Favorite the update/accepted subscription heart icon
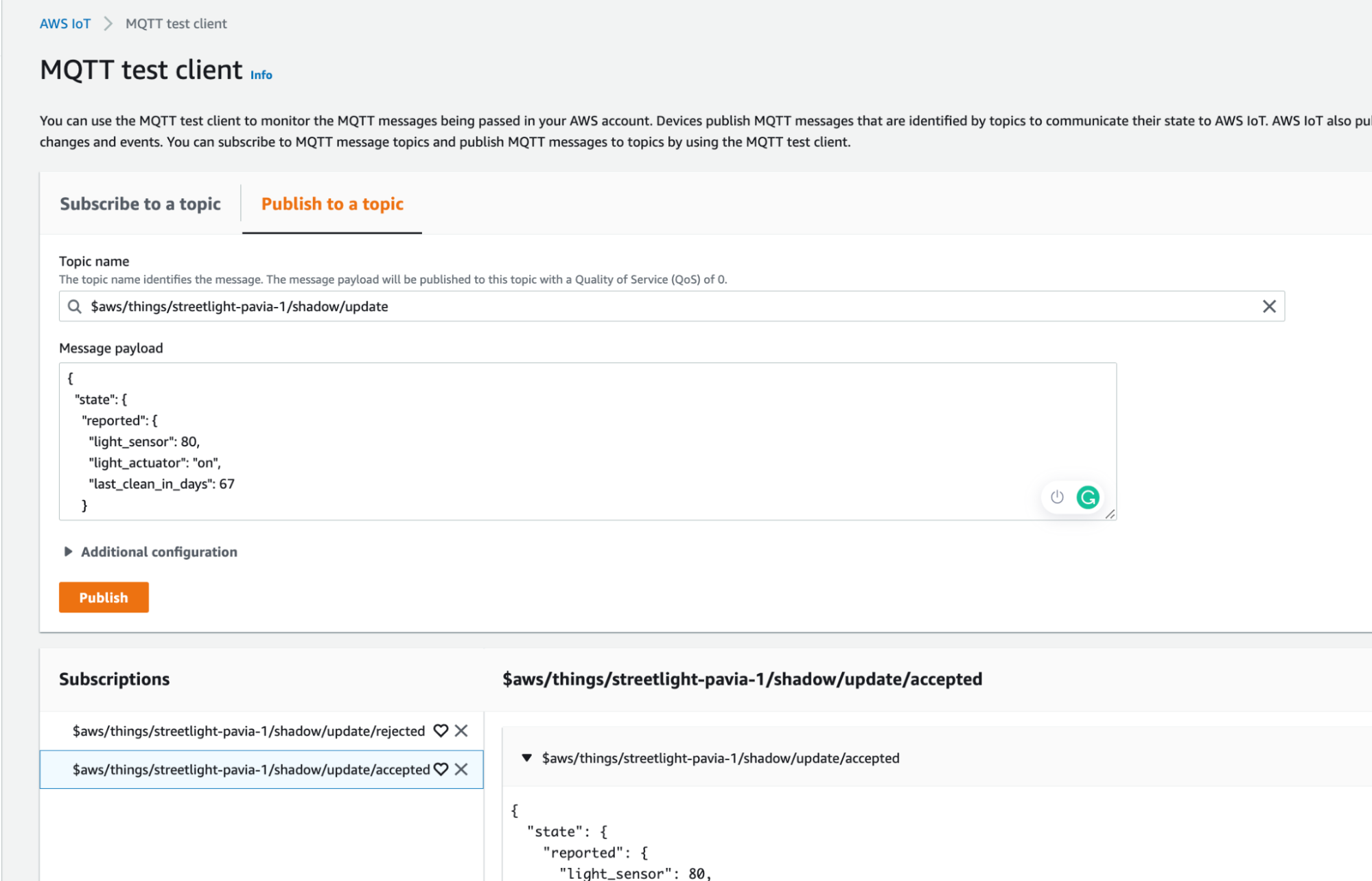Screen dimensions: 1372x881 (441, 769)
